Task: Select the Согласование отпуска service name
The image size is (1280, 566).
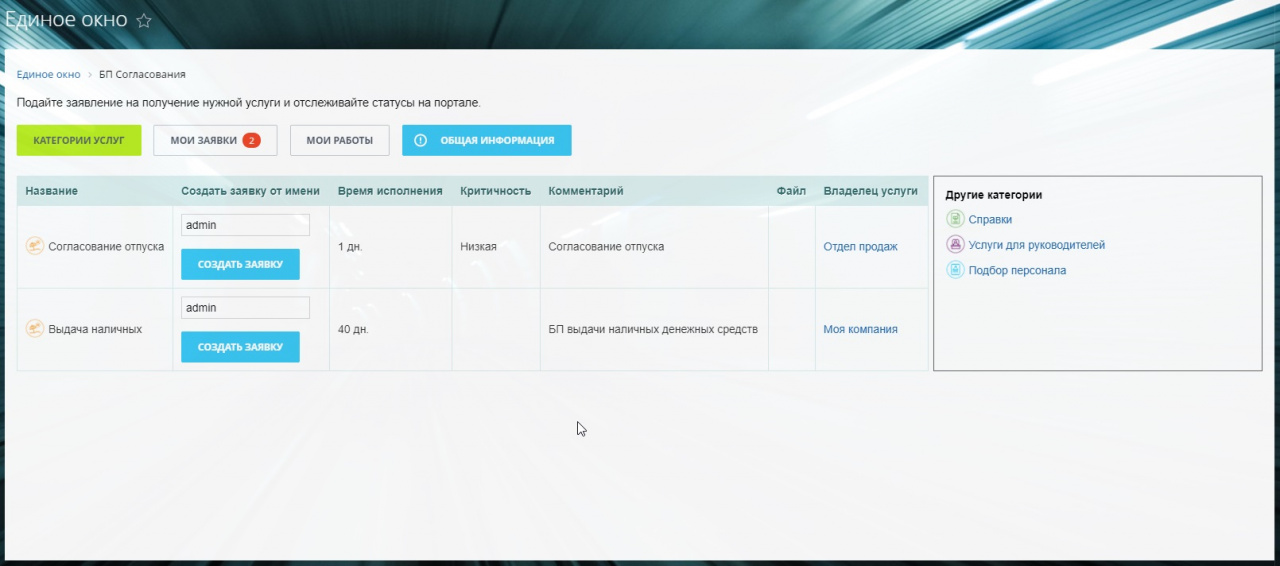Action: pos(106,246)
